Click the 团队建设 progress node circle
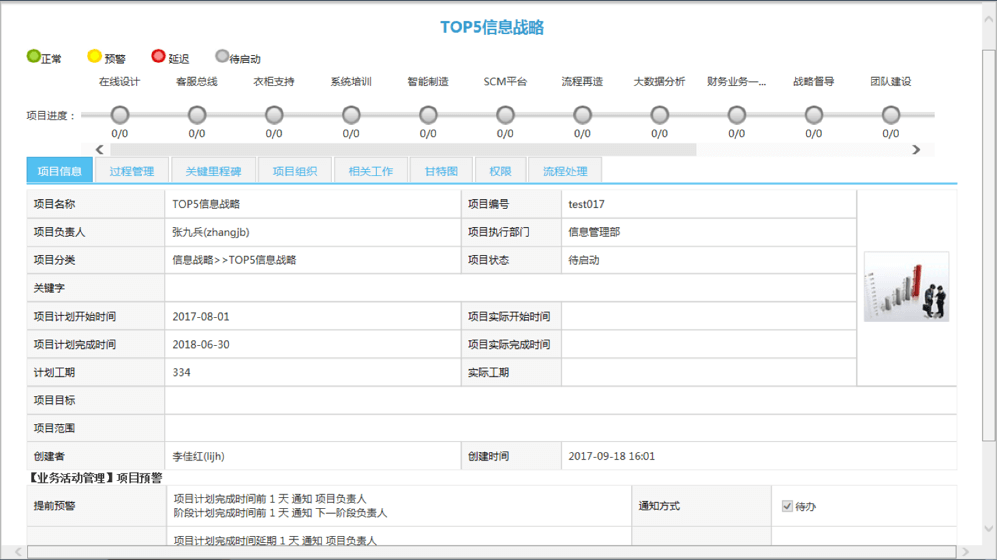 890,115
